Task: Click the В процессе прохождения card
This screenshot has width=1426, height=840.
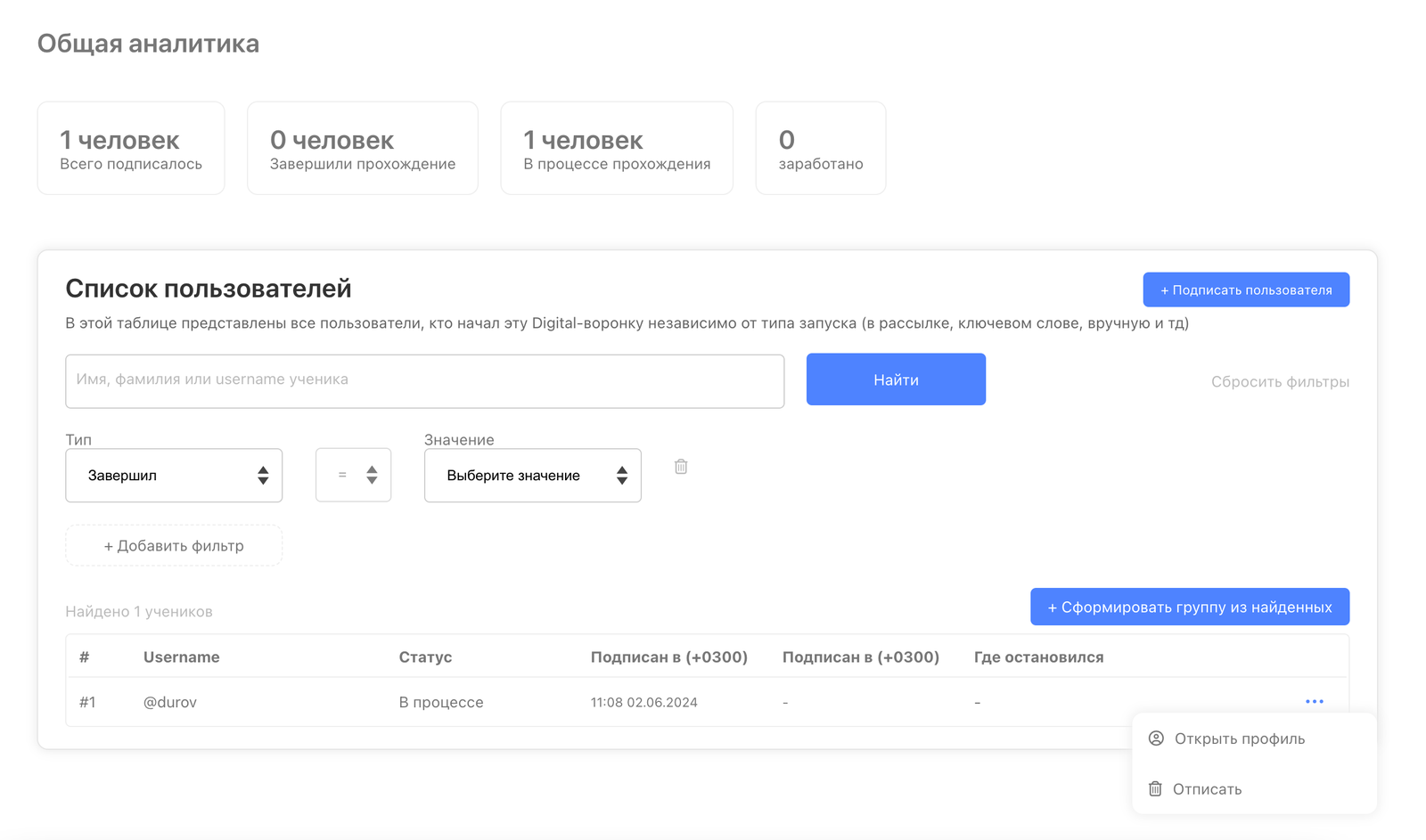Action: pos(617,148)
